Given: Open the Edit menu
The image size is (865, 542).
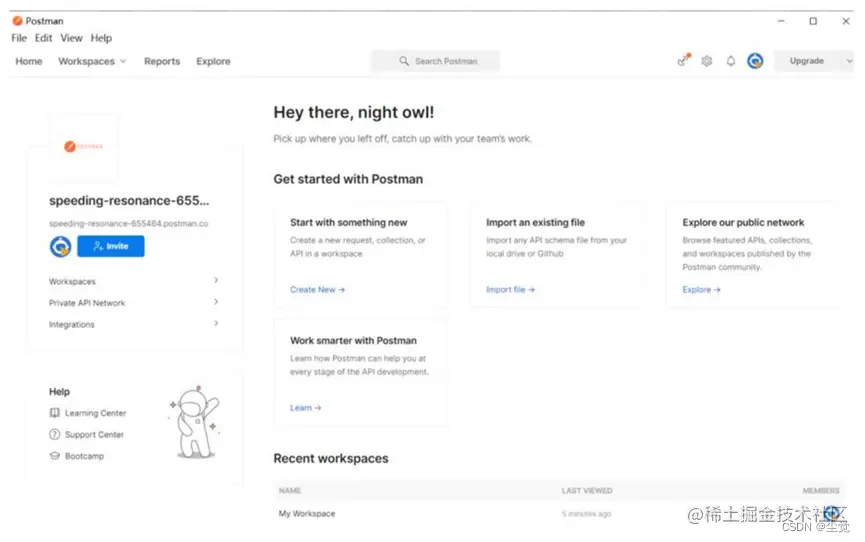Looking at the screenshot, I should [43, 38].
